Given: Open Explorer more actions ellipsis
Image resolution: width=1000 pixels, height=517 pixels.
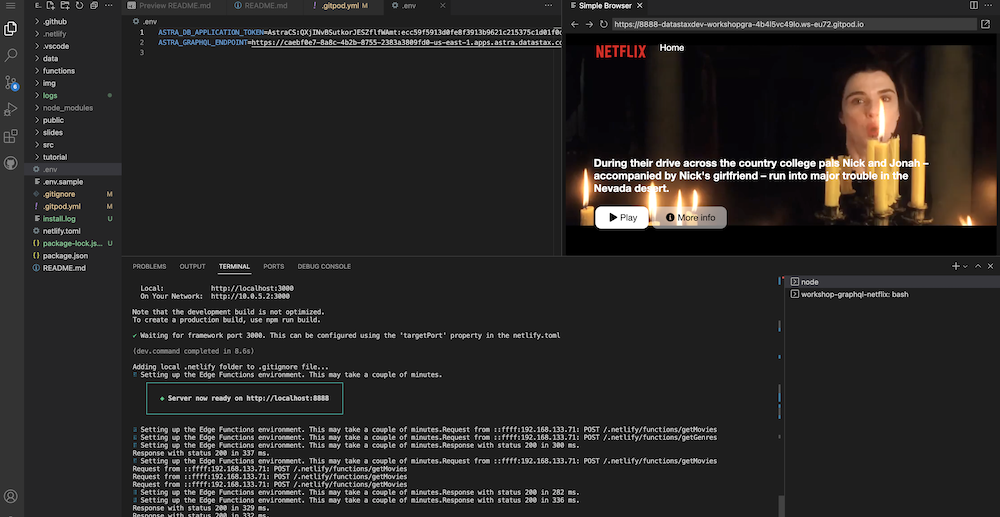Looking at the screenshot, I should (109, 5).
